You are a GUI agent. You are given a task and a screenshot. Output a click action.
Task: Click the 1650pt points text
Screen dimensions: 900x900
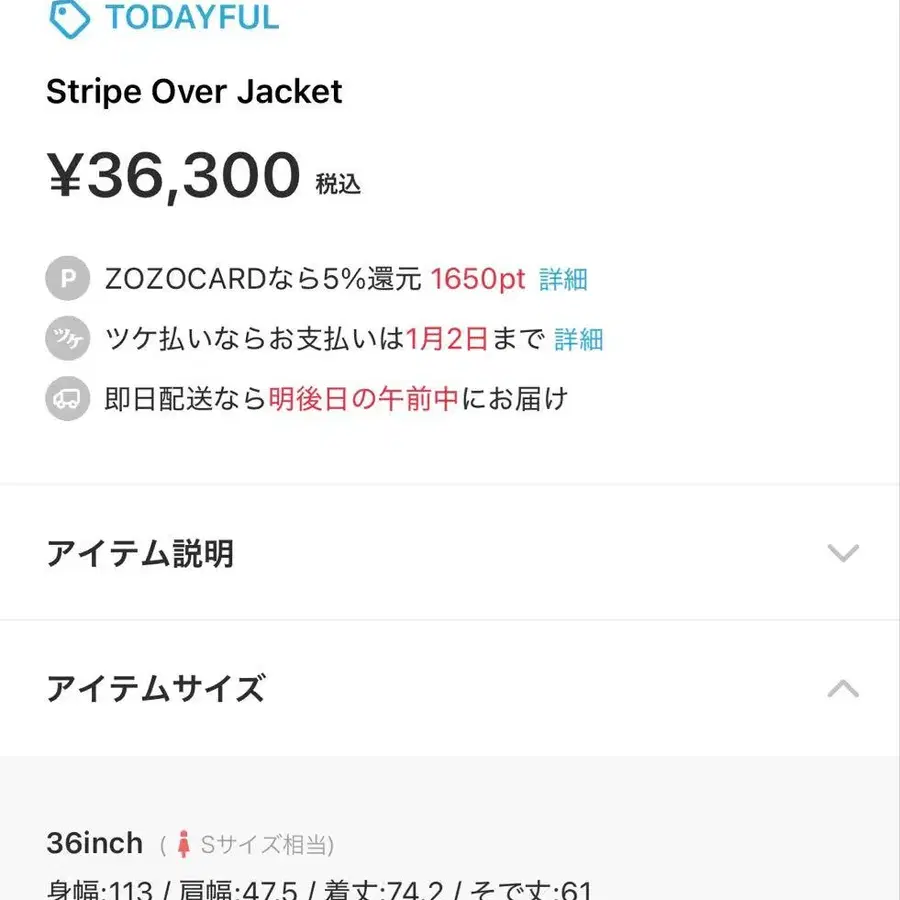[478, 279]
